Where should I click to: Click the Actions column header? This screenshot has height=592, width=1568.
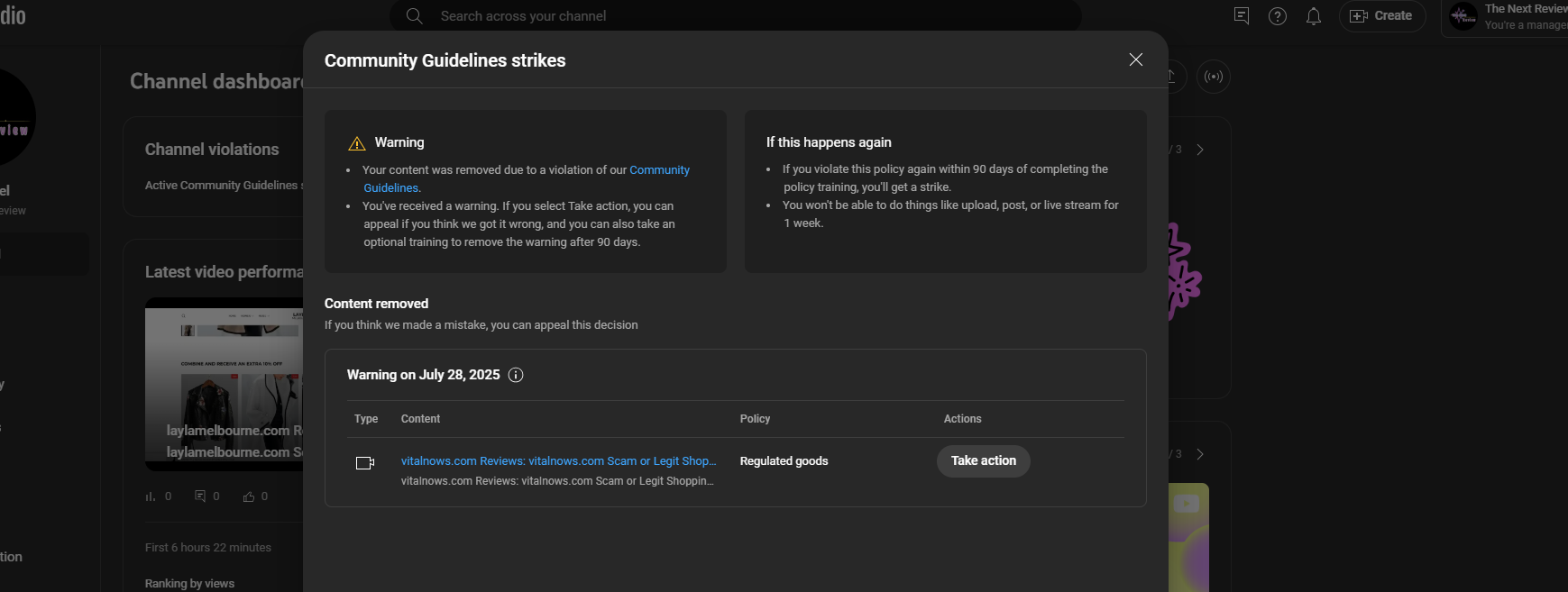pyautogui.click(x=963, y=419)
